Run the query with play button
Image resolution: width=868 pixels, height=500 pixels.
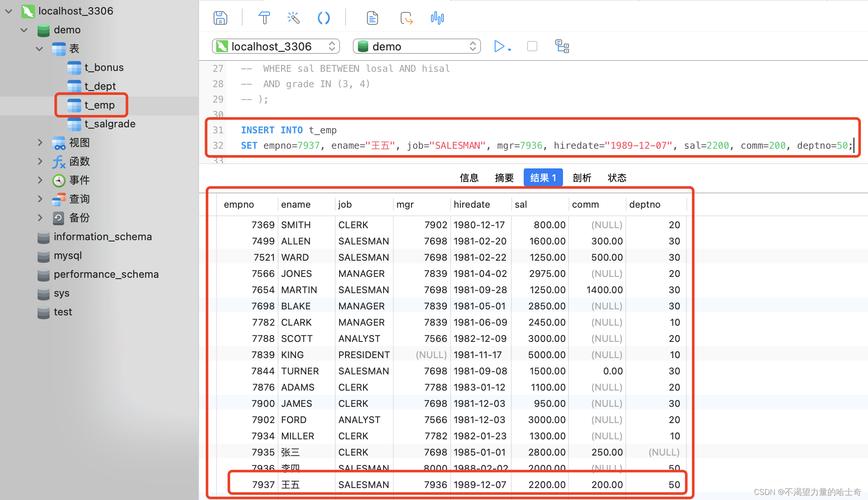coord(502,46)
